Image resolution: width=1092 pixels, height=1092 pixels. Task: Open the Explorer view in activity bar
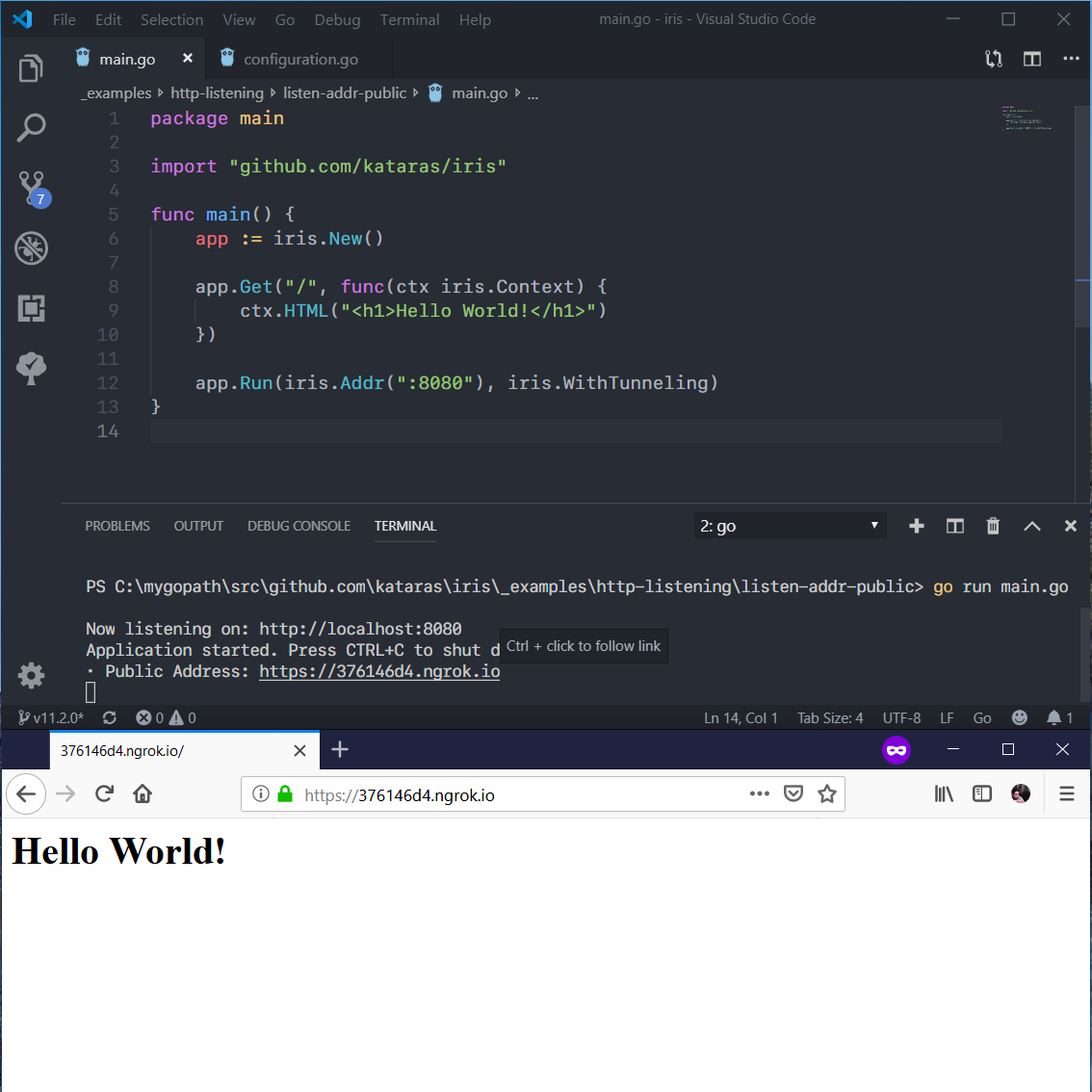pyautogui.click(x=31, y=67)
